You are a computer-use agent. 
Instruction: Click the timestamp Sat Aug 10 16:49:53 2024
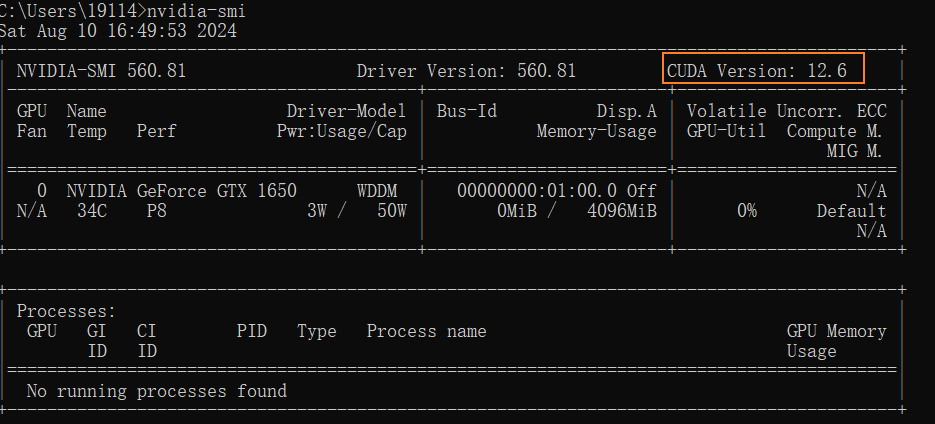coord(117,31)
